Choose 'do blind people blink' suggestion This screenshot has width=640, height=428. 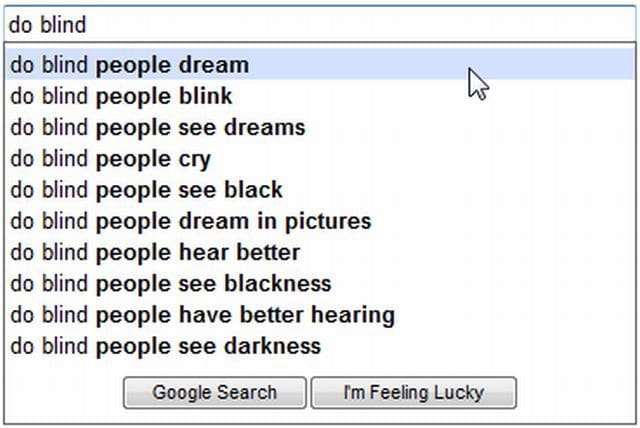coord(121,97)
